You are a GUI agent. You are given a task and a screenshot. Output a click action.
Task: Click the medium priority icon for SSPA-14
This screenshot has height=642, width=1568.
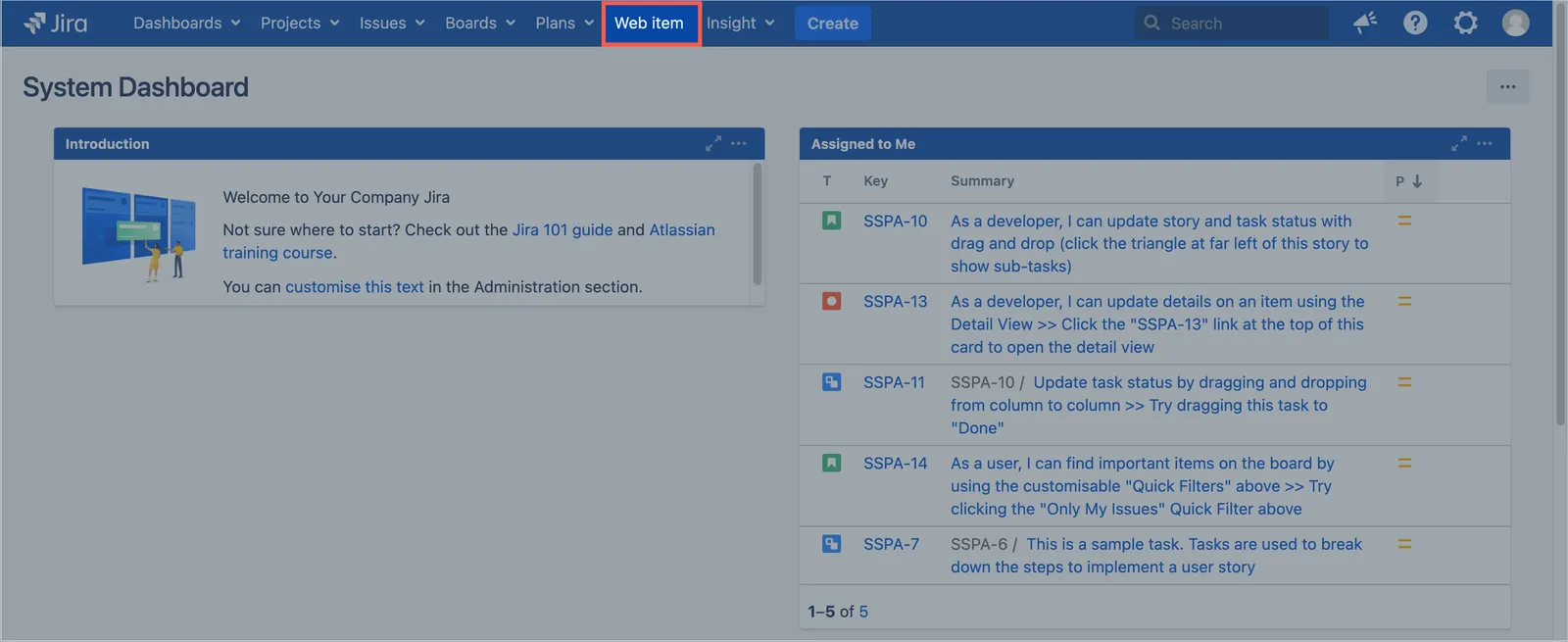tap(1404, 463)
